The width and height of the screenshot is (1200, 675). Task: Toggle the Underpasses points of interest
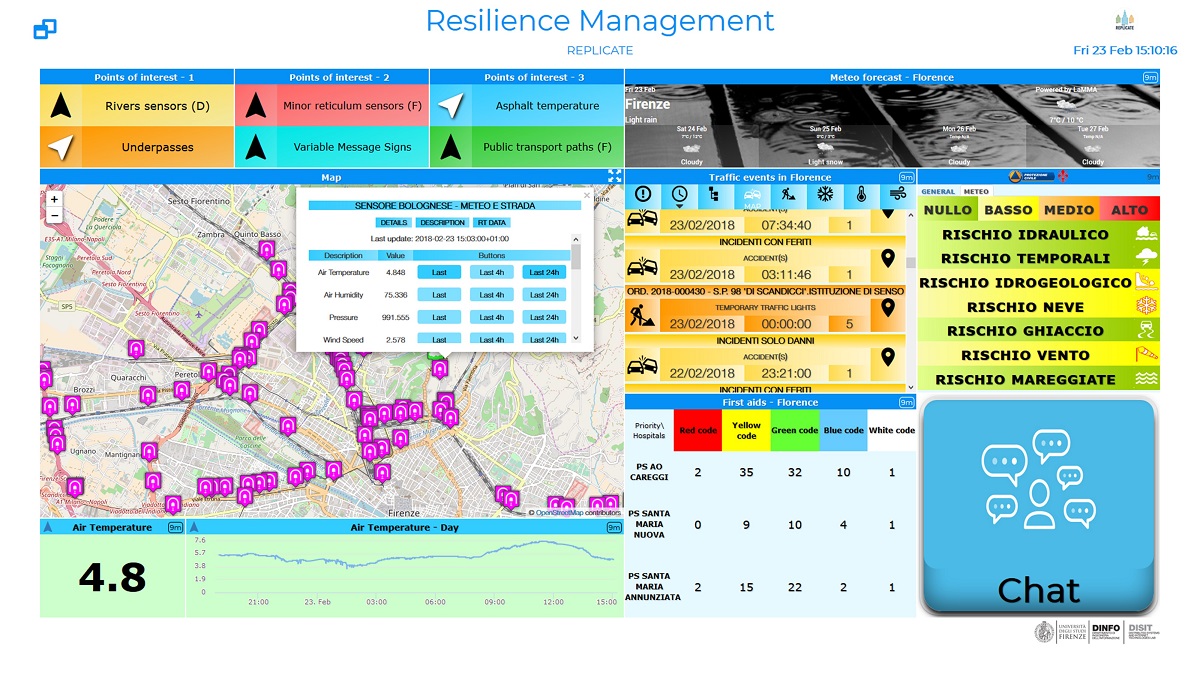[x=137, y=147]
